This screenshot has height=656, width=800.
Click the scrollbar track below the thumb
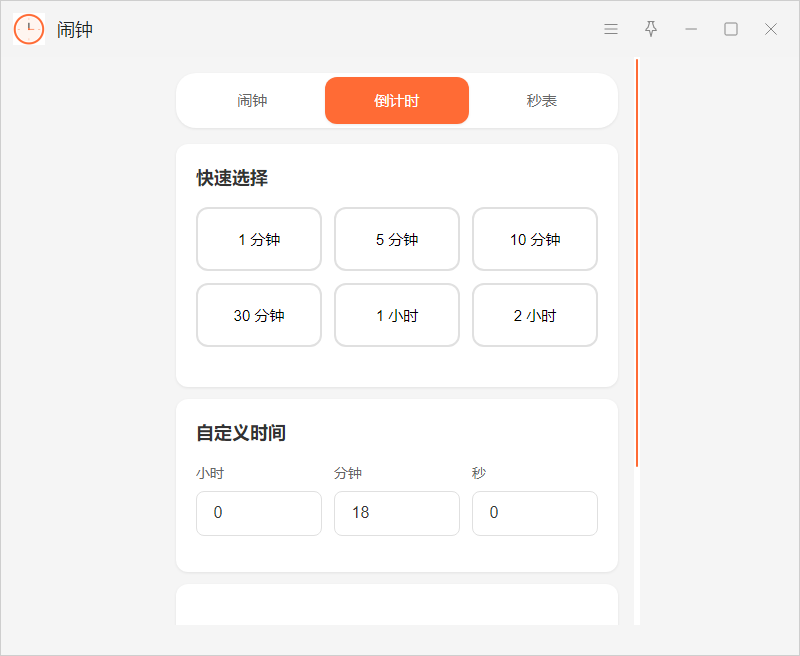(x=637, y=550)
